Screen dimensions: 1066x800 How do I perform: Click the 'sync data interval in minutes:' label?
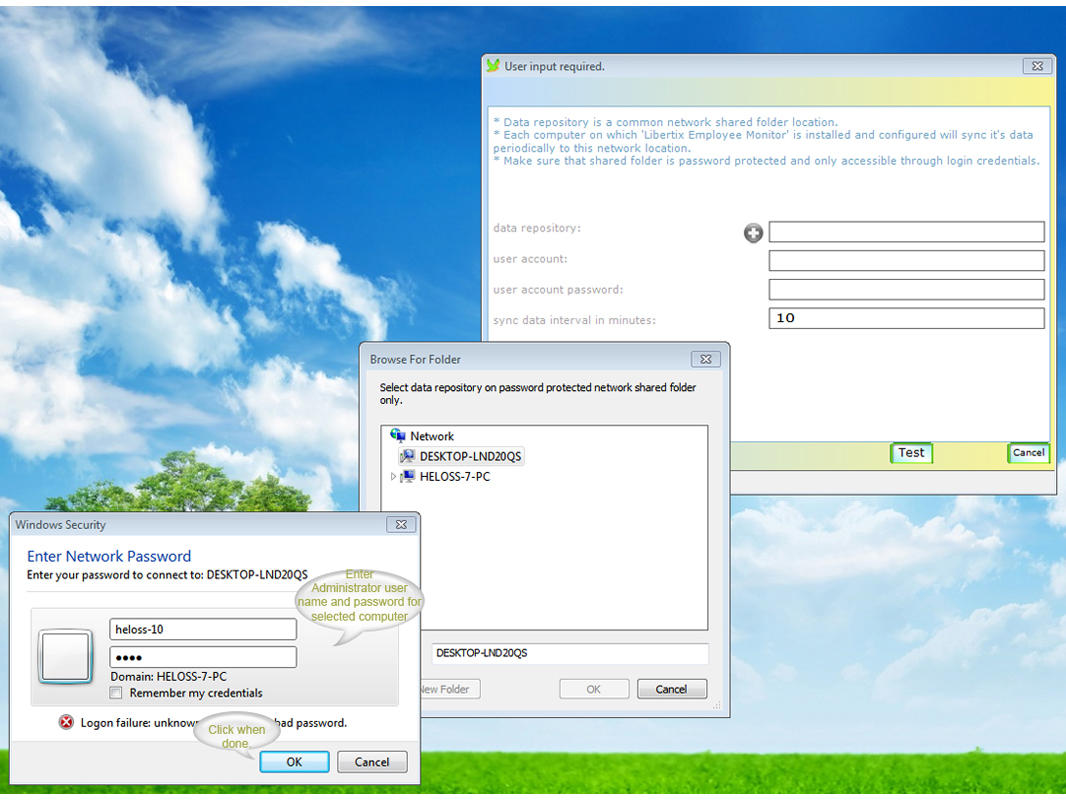[574, 320]
